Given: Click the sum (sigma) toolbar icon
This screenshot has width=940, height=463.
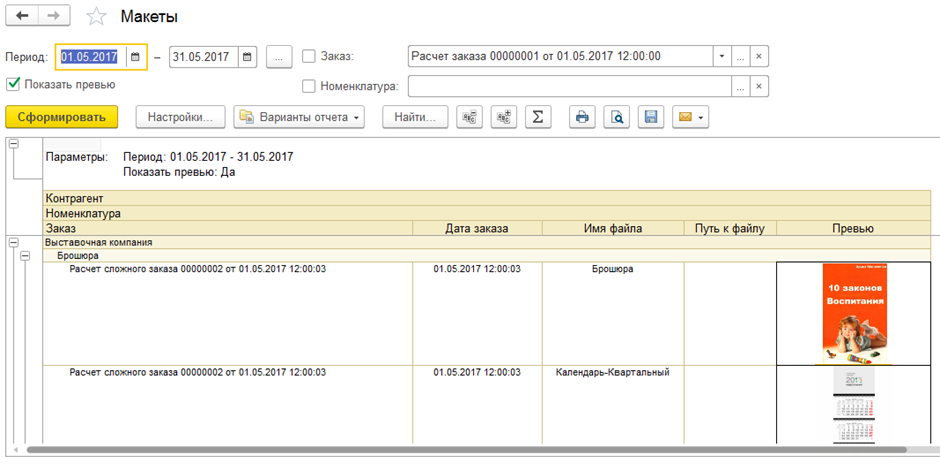Looking at the screenshot, I should point(537,117).
